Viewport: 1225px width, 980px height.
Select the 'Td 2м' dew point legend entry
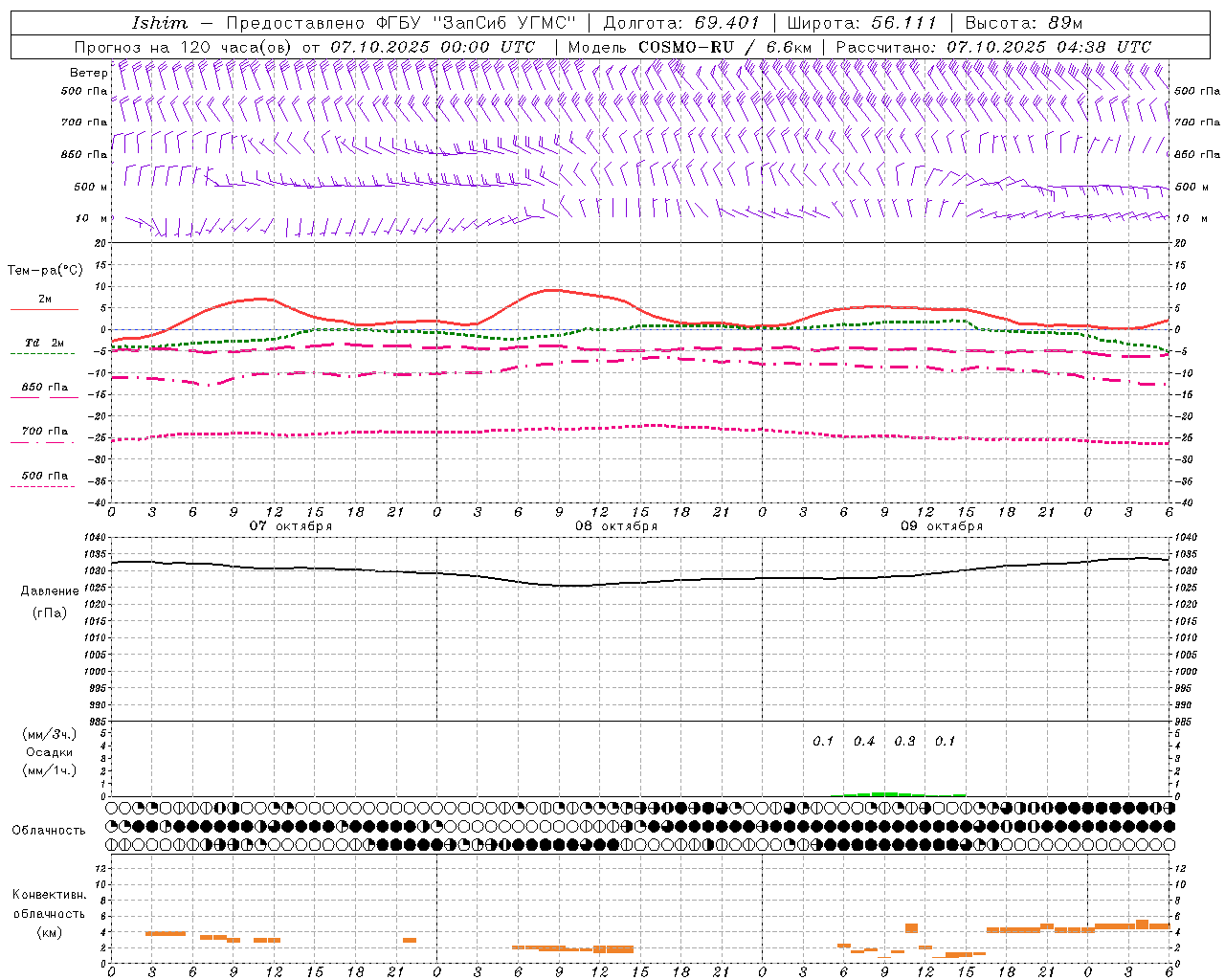point(45,343)
